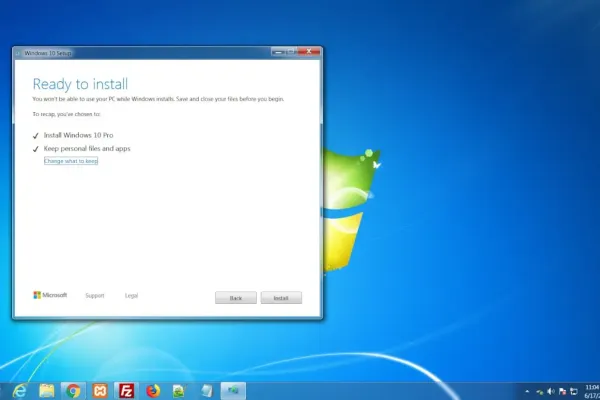This screenshot has height=400, width=600.
Task: Click the You won't be able to use your PC sentence
Action: pyautogui.click(x=158, y=99)
